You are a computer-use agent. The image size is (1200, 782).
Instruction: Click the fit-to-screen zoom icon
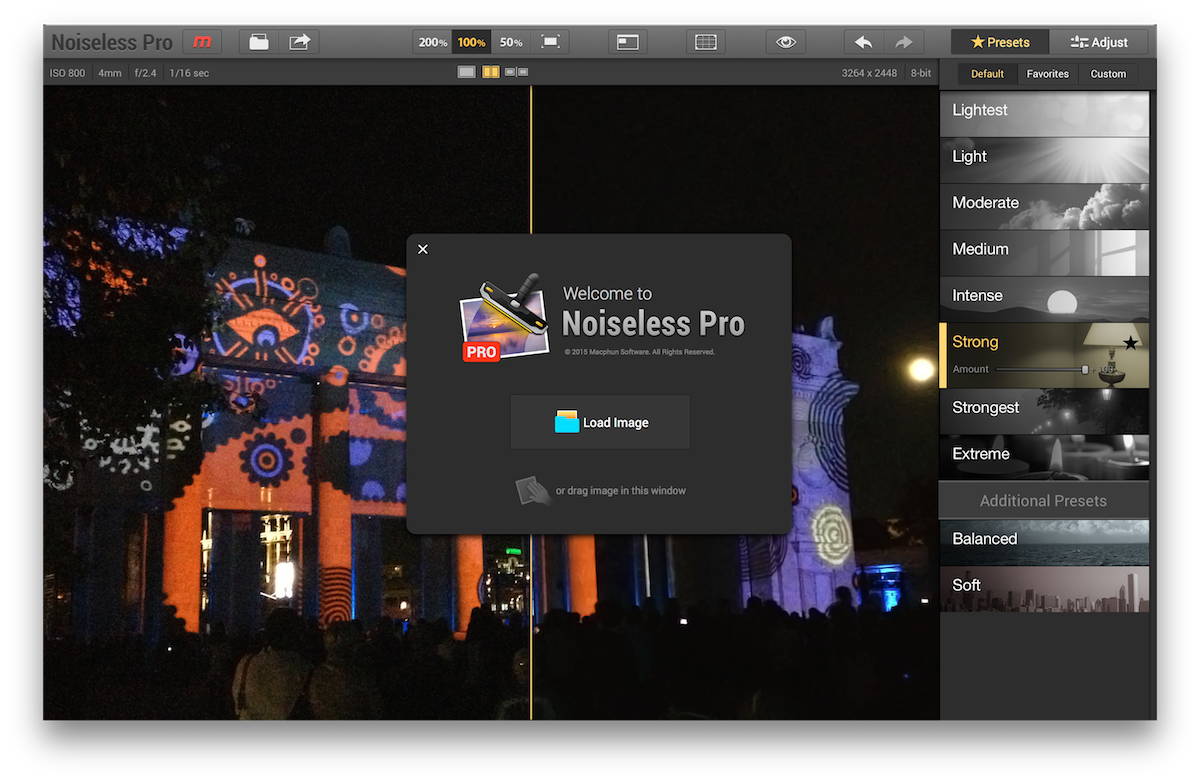550,42
